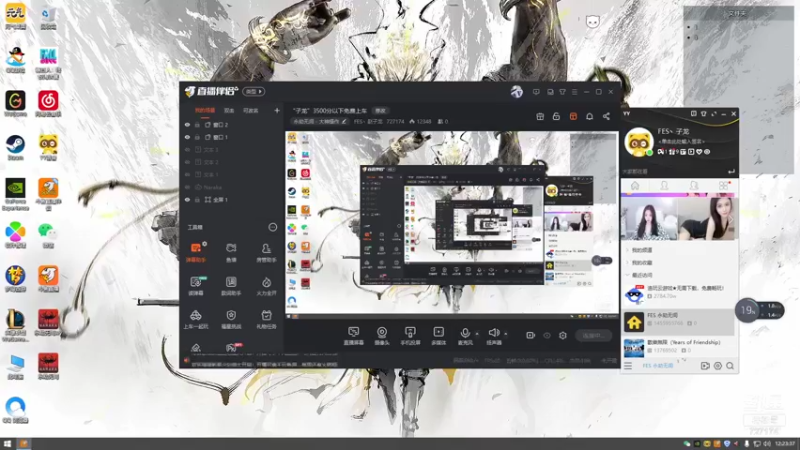
Task: Toggle visibility eye of Naraka source
Action: [187, 187]
